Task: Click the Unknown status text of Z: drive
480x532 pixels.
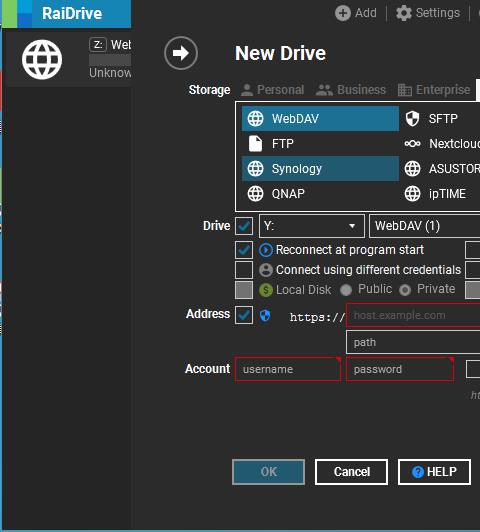Action: 110,73
